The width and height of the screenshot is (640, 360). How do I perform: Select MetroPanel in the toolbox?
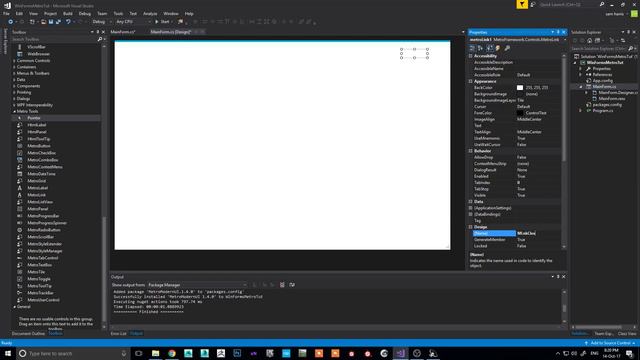point(38,209)
